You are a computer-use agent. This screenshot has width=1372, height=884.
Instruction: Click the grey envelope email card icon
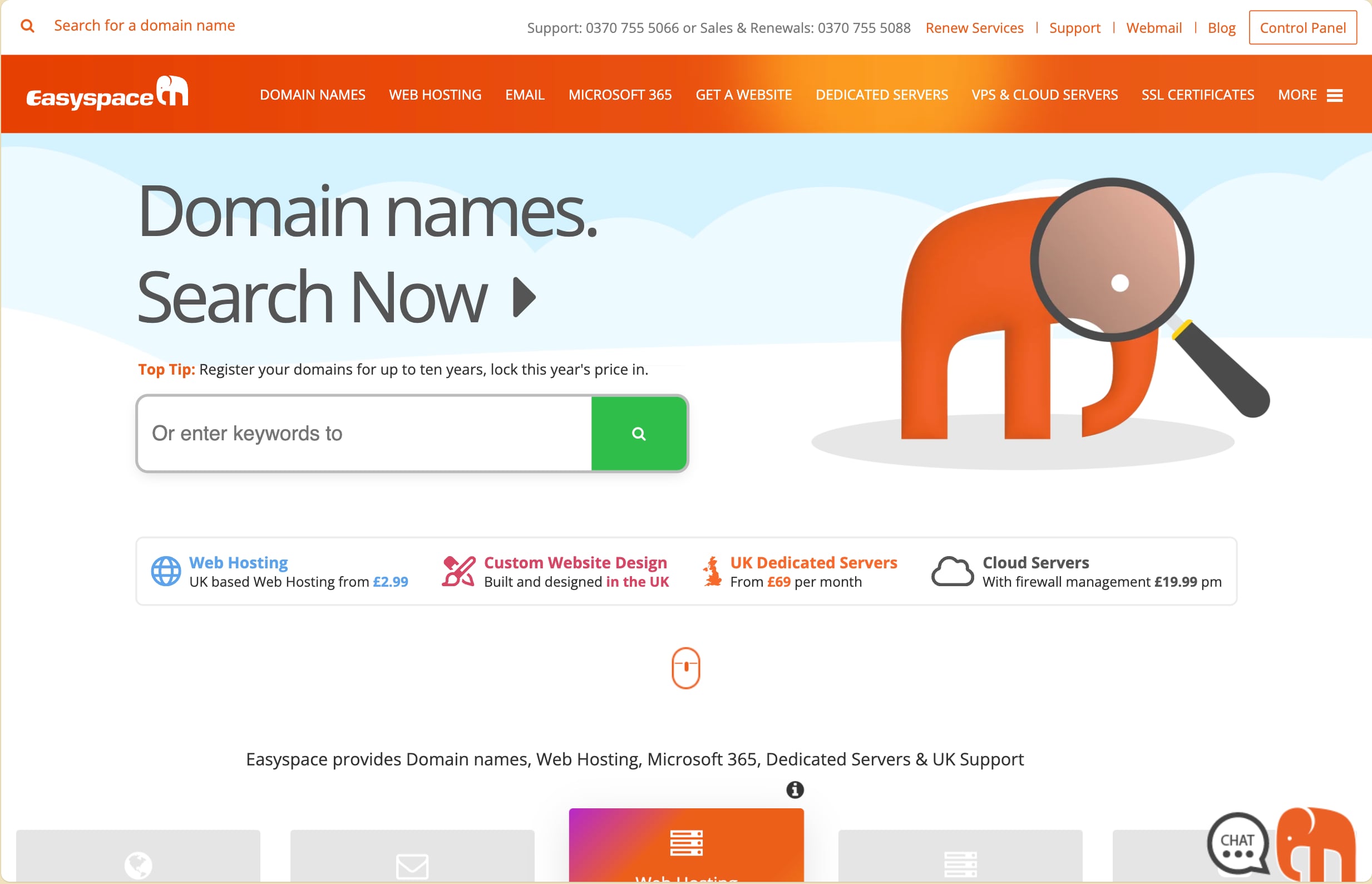coord(412,866)
